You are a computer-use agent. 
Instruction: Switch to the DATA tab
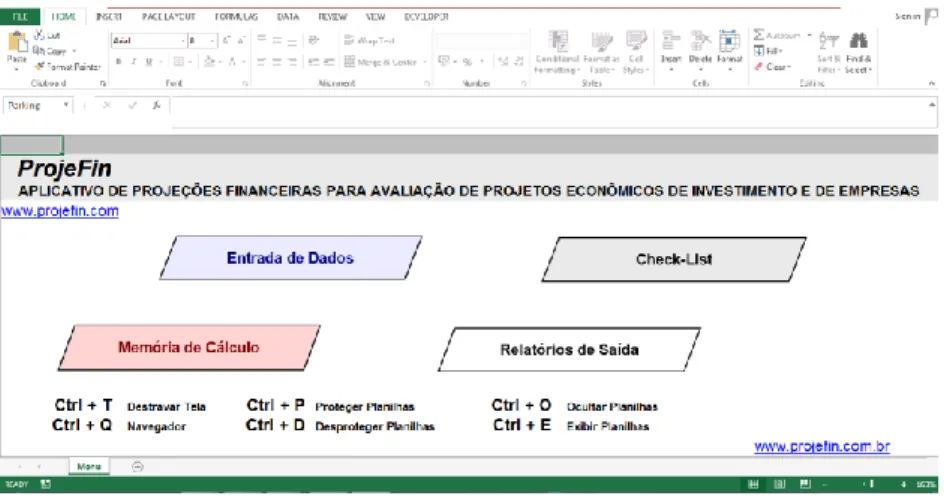pyautogui.click(x=288, y=17)
